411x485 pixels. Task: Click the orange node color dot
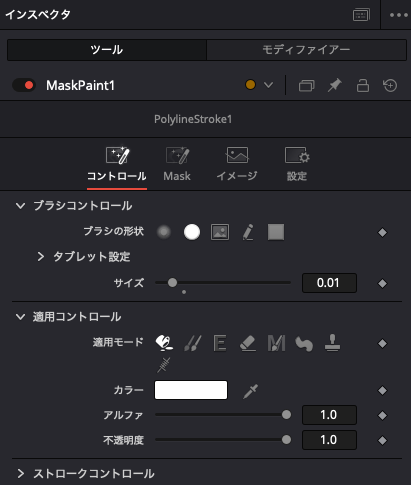point(250,85)
